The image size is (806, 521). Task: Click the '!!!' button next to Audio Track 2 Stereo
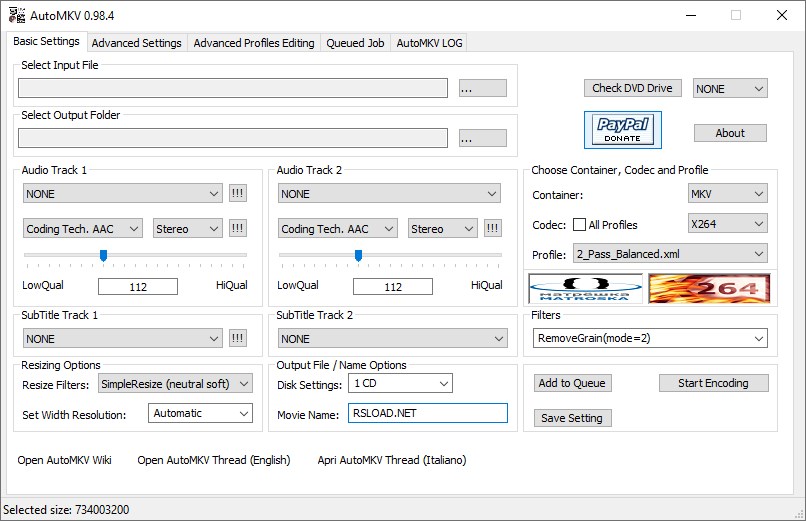(x=493, y=229)
